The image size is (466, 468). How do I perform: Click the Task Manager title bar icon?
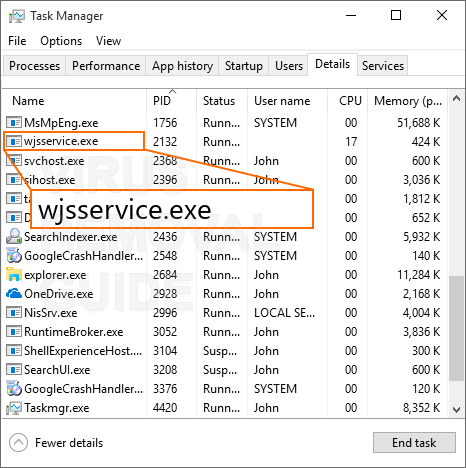(x=17, y=16)
